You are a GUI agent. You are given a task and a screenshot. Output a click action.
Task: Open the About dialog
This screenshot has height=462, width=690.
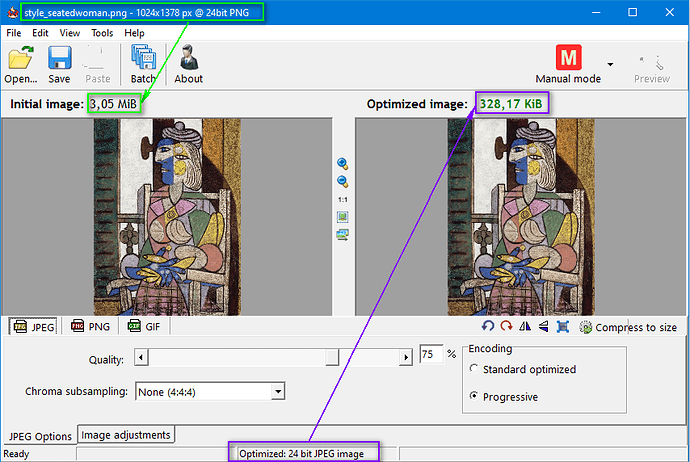(189, 64)
